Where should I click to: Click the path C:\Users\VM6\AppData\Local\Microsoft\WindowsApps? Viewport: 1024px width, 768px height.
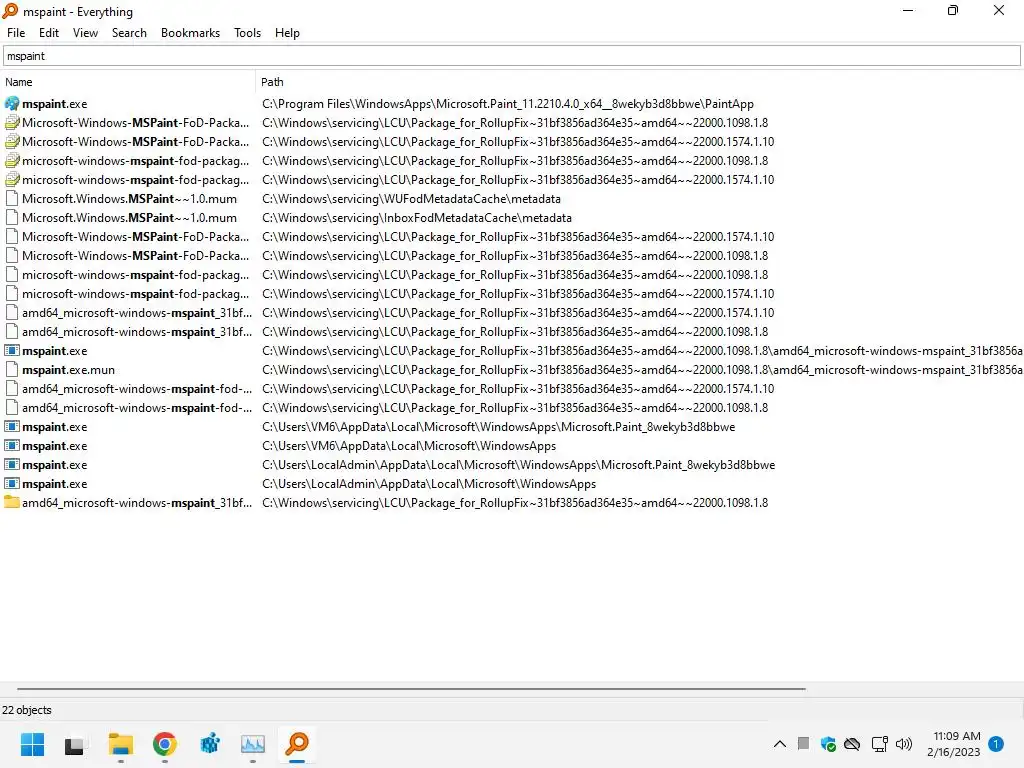(409, 445)
